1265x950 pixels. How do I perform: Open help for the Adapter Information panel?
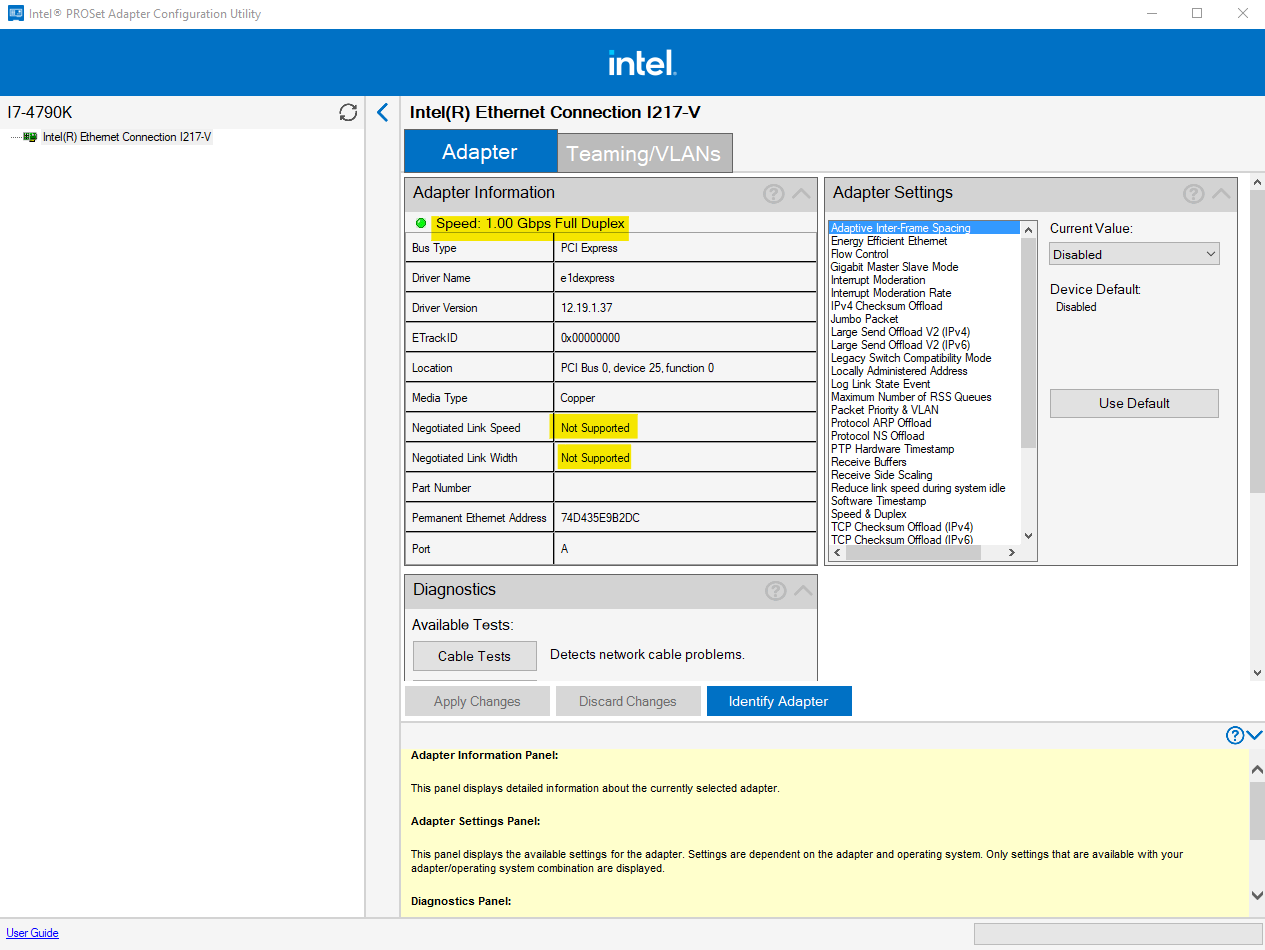click(x=773, y=193)
